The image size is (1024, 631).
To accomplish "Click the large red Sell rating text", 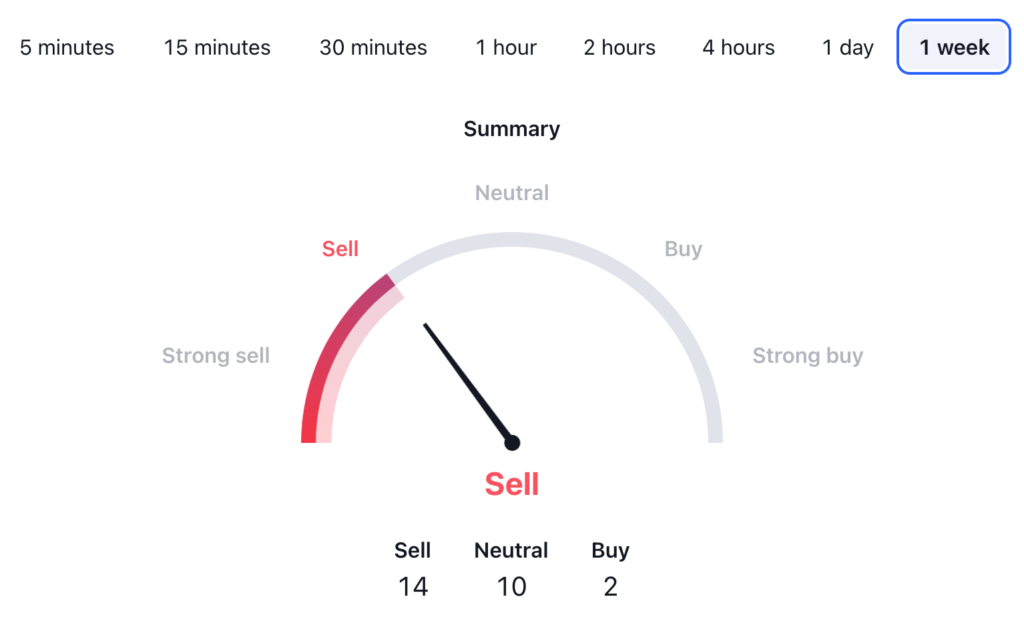I will [512, 484].
